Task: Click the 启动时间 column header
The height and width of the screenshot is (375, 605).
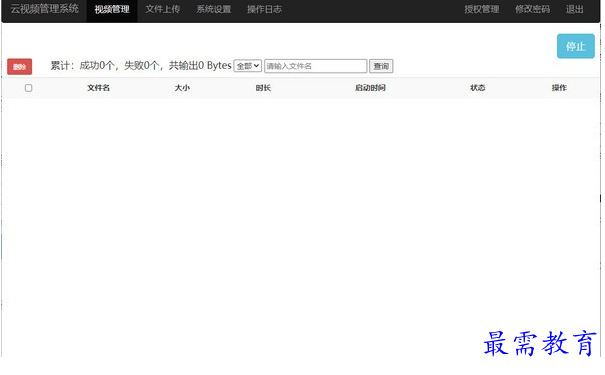Action: 370,88
